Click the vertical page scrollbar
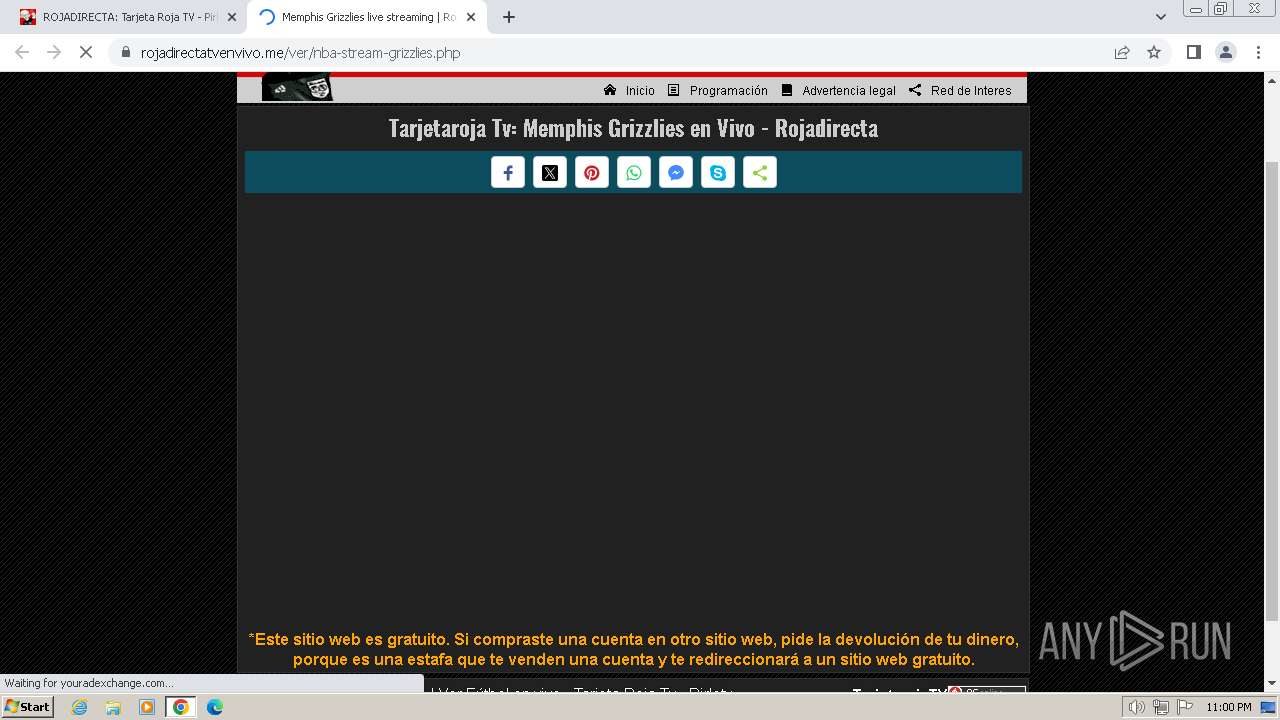Image resolution: width=1280 pixels, height=720 pixels. [x=1272, y=390]
